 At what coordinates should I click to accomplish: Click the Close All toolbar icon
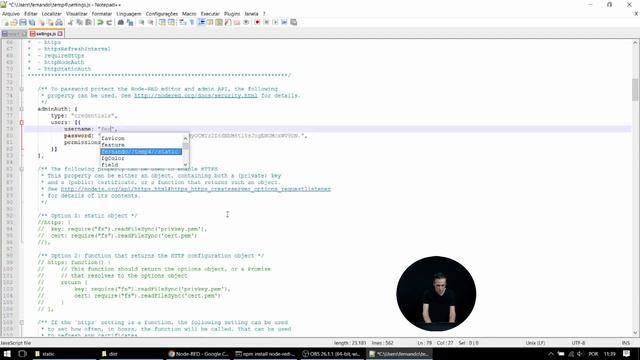50,22
